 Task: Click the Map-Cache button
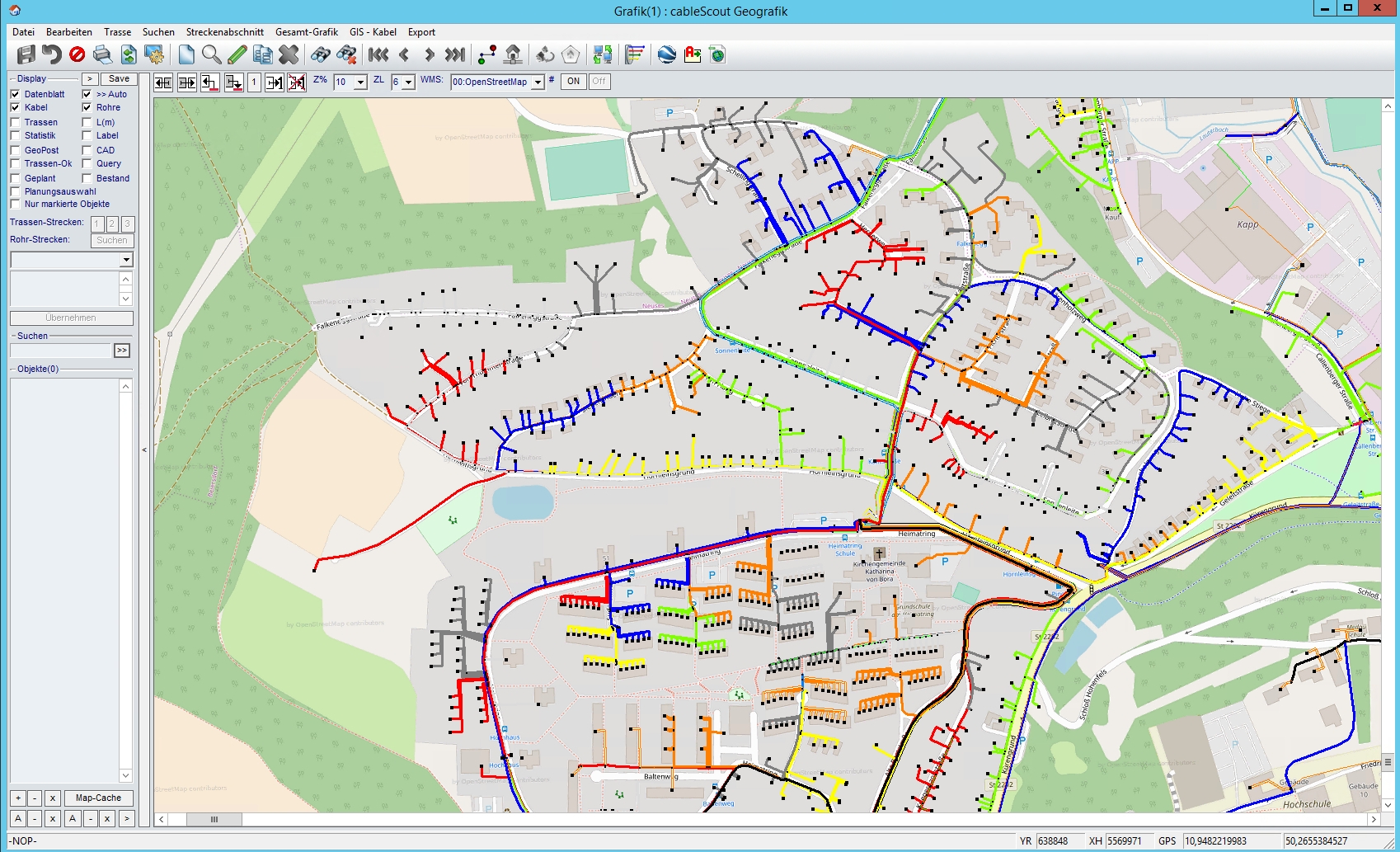[98, 798]
